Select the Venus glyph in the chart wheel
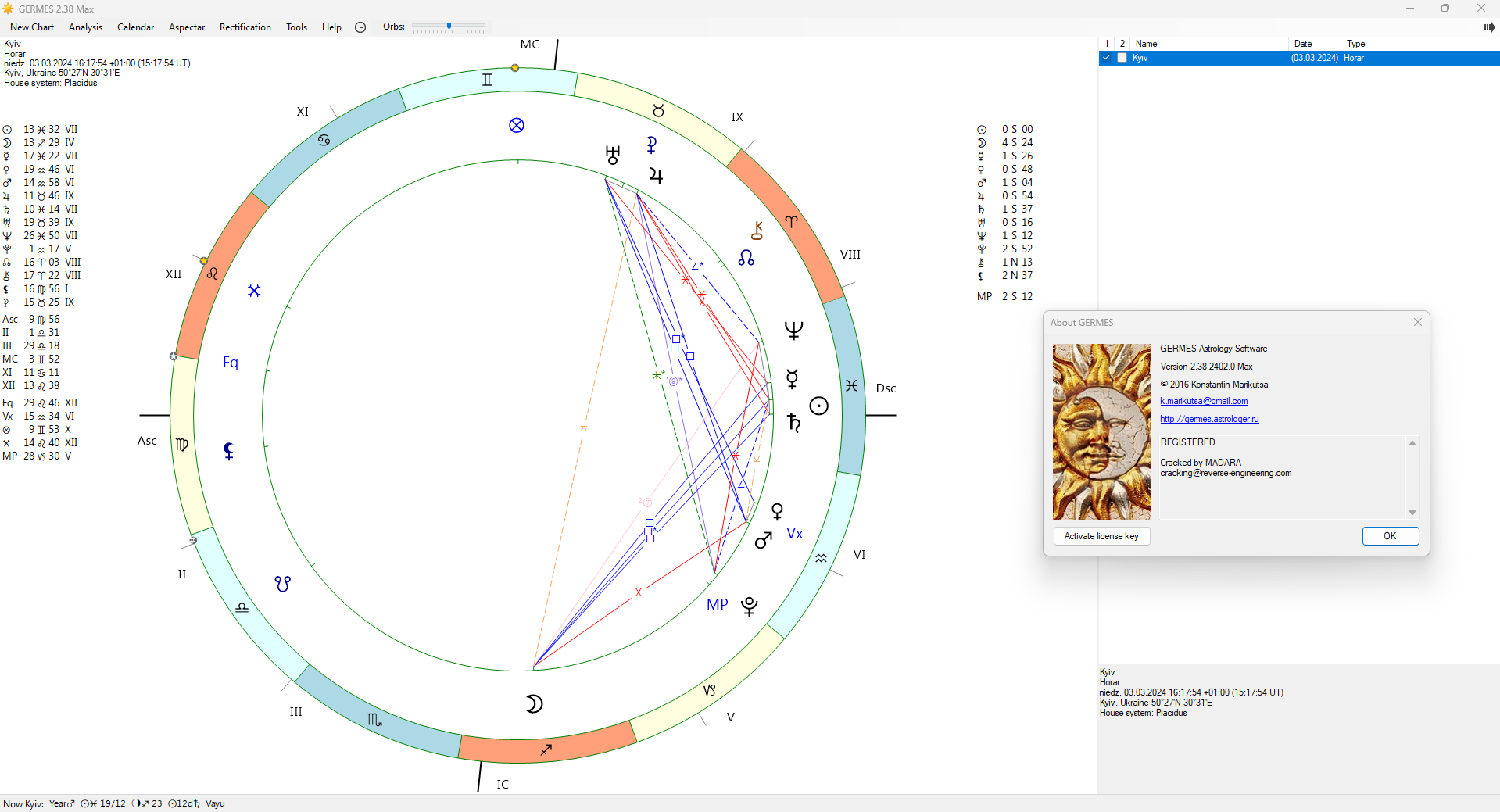 (777, 512)
